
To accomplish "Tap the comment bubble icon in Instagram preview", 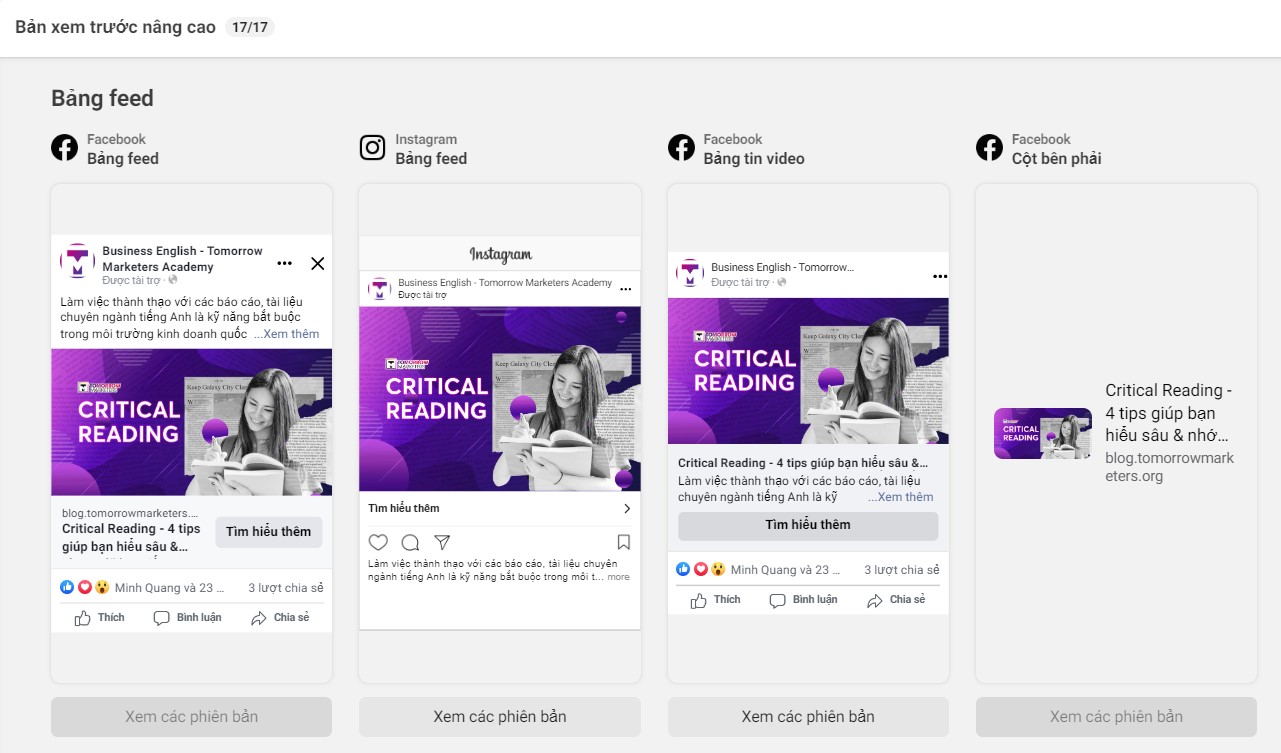I will pos(410,543).
